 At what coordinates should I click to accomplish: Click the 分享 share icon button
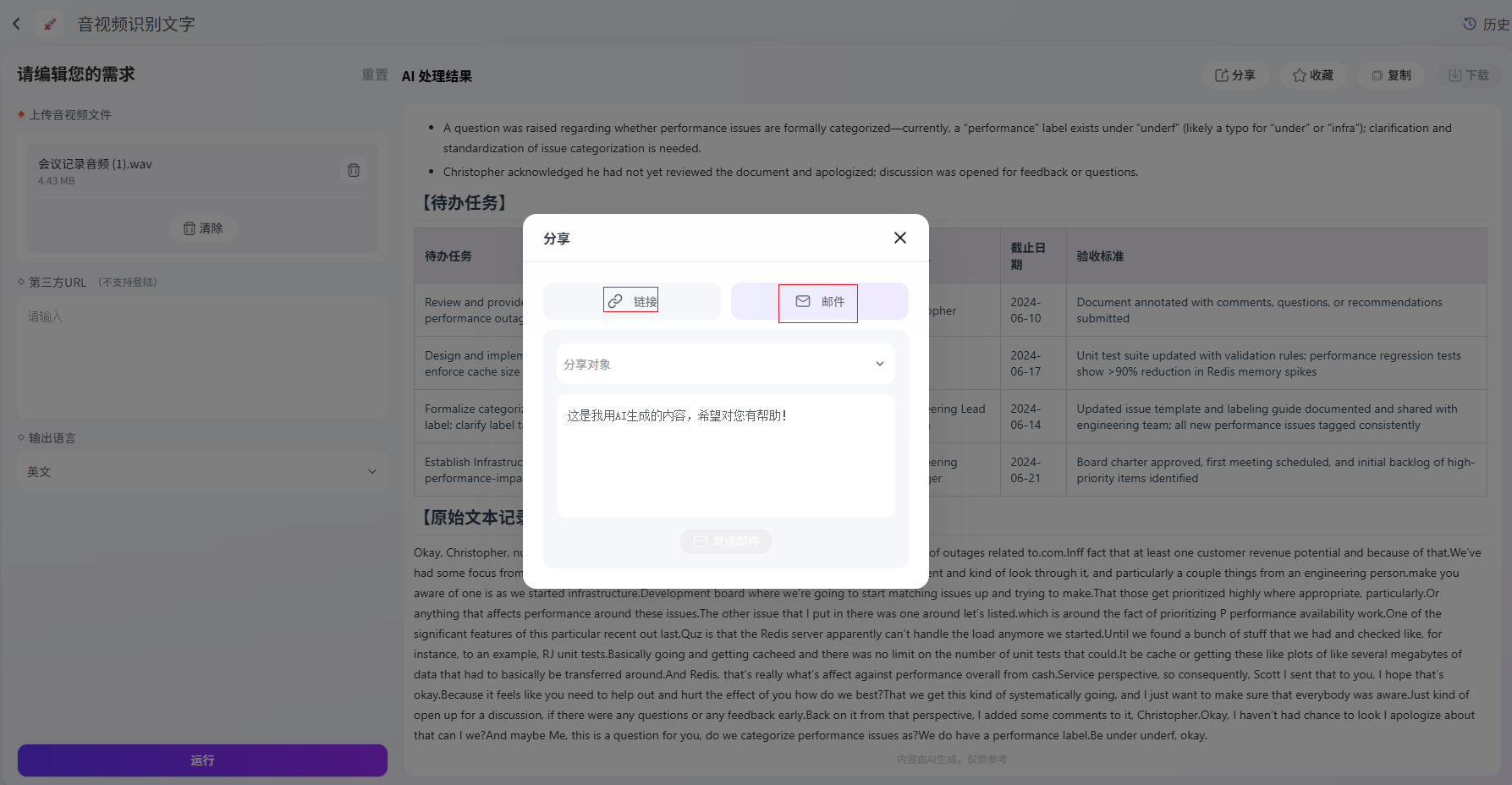[1234, 75]
